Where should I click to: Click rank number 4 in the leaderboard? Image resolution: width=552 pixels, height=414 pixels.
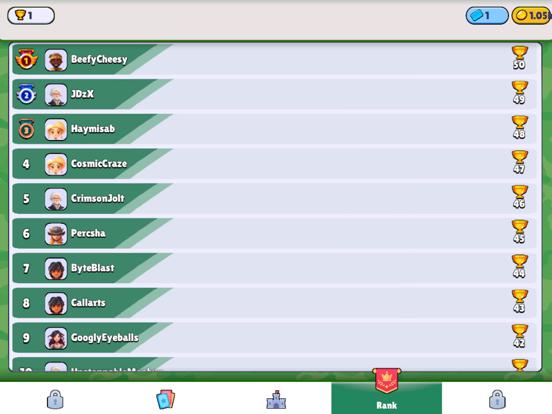pyautogui.click(x=26, y=164)
